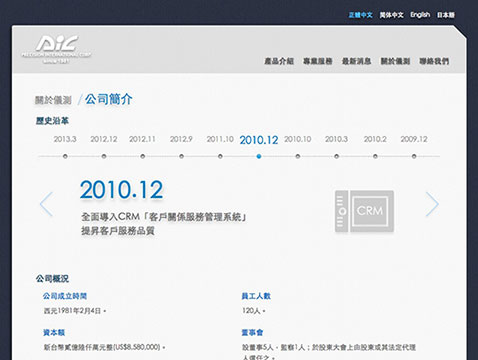Viewport: 478px width, 360px height.
Task: Switch language to 简体中文
Action: [391, 15]
